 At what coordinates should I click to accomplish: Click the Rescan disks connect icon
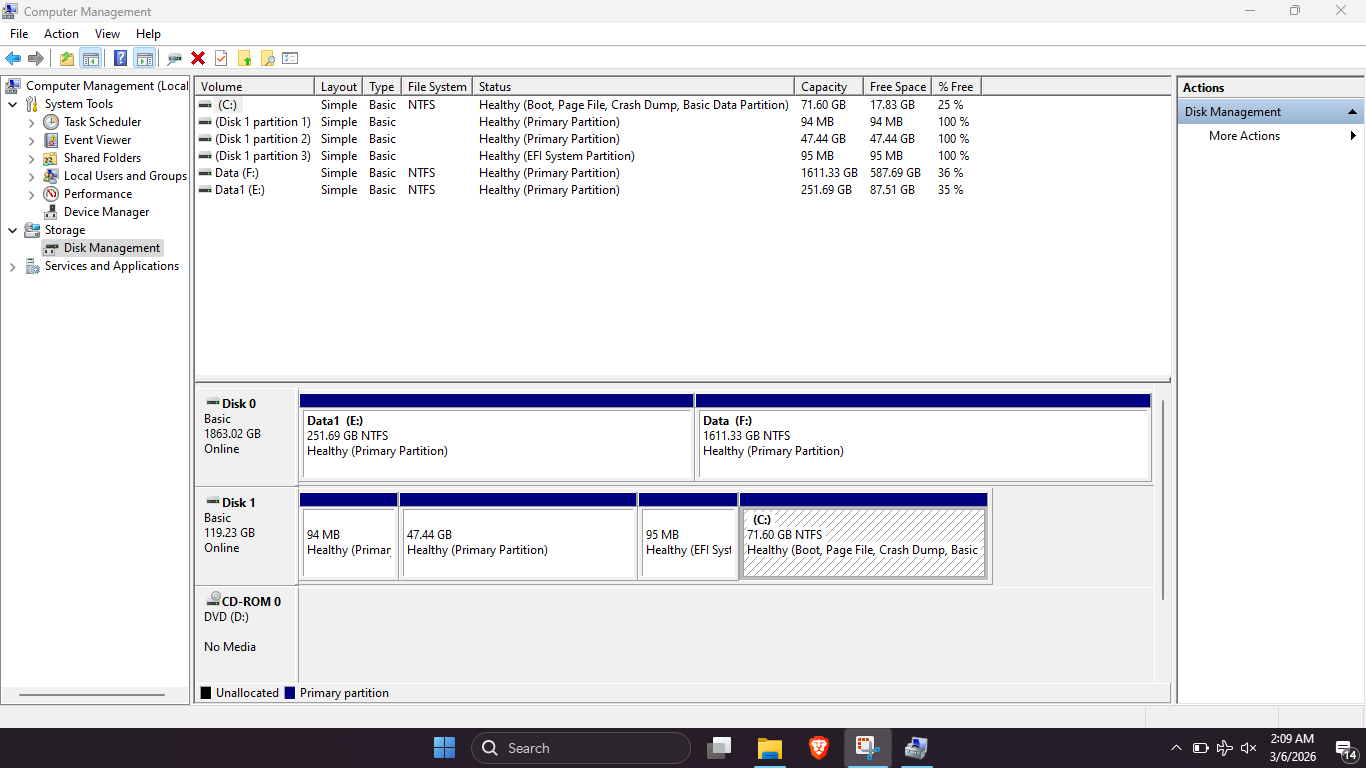(175, 59)
